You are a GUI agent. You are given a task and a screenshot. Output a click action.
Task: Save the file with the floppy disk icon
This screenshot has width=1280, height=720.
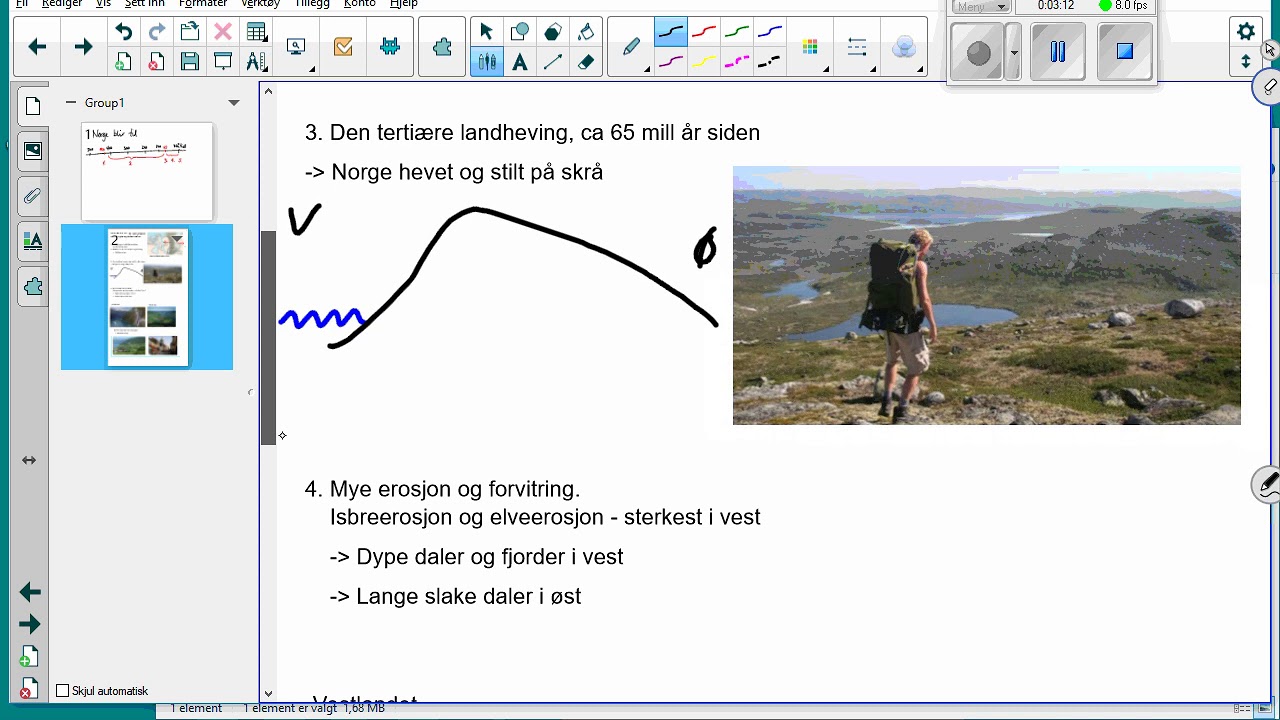coord(189,62)
